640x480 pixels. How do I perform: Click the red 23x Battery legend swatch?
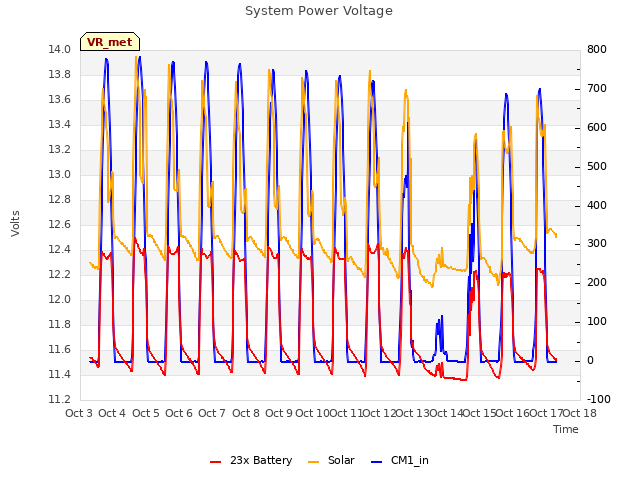point(215,462)
